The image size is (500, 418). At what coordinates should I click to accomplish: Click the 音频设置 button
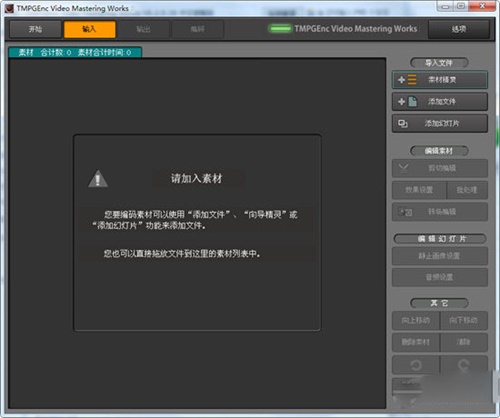tap(440, 277)
